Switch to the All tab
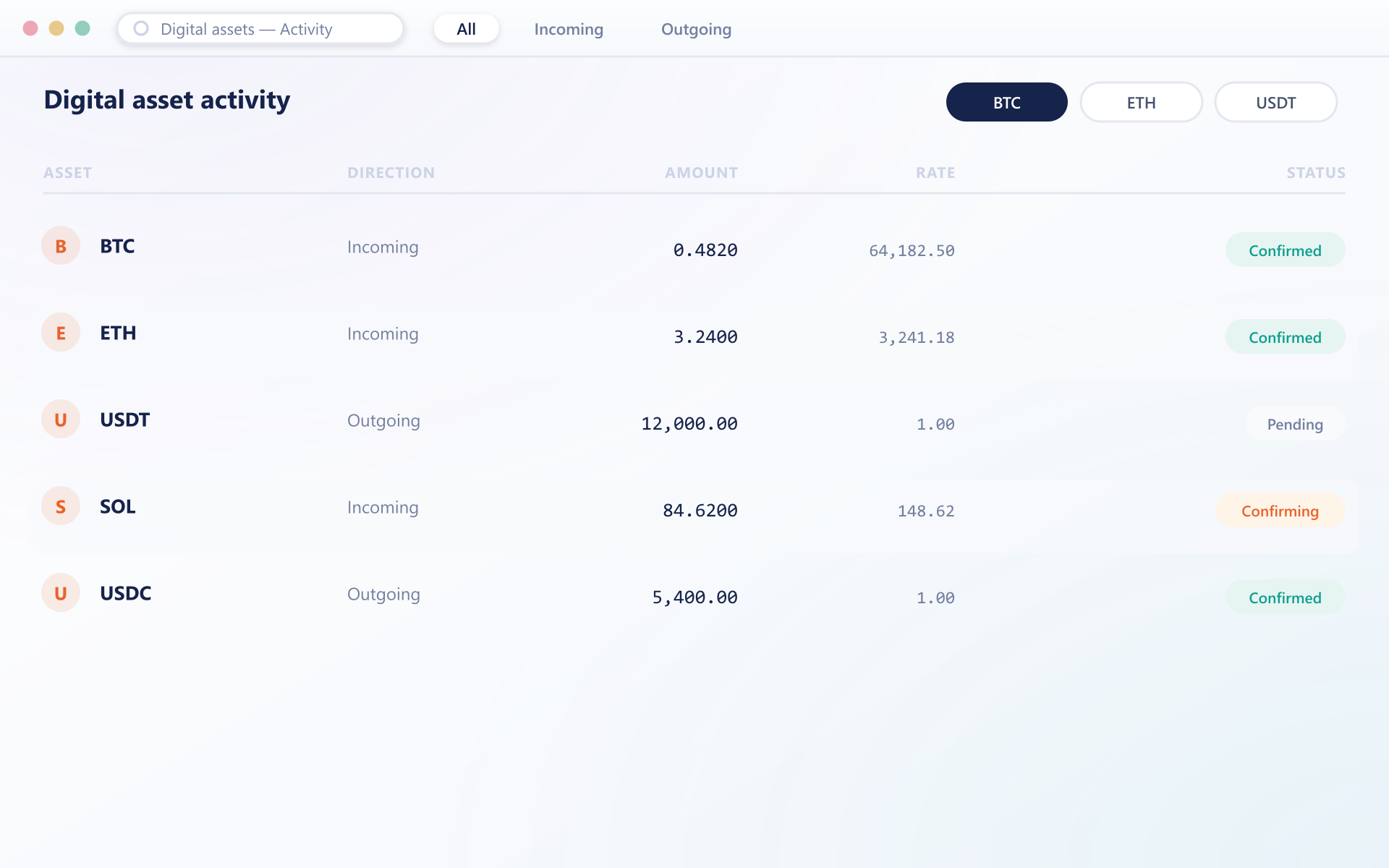Viewport: 1389px width, 868px height. 466,29
